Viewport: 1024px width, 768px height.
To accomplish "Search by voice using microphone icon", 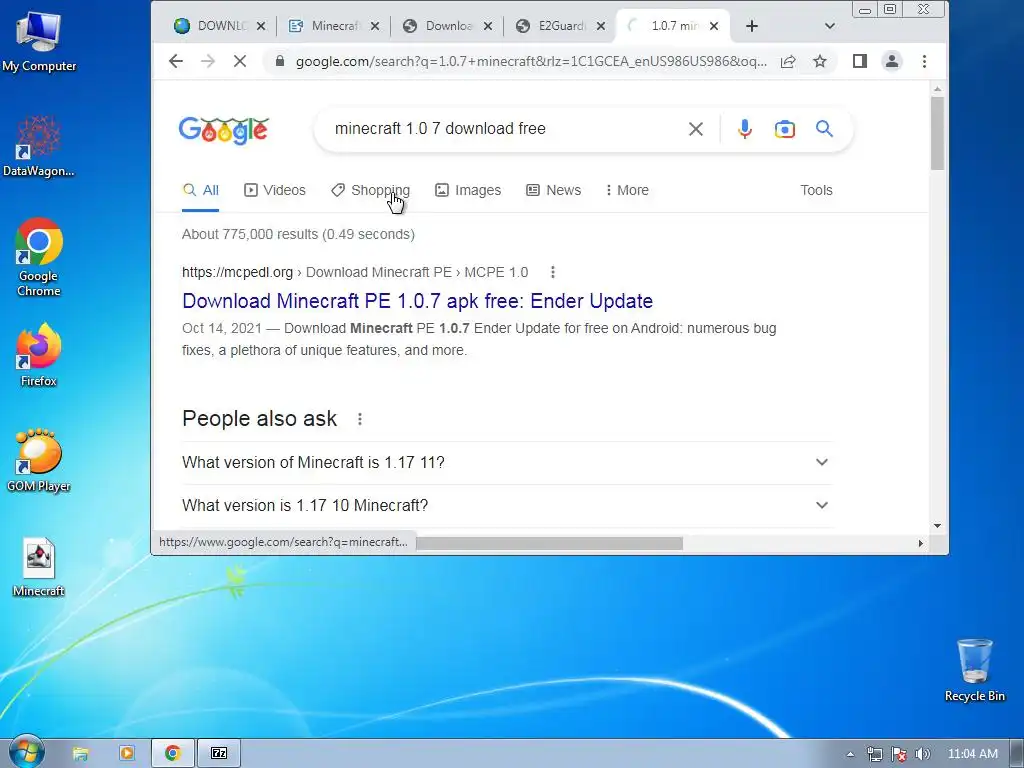I will pyautogui.click(x=744, y=129).
